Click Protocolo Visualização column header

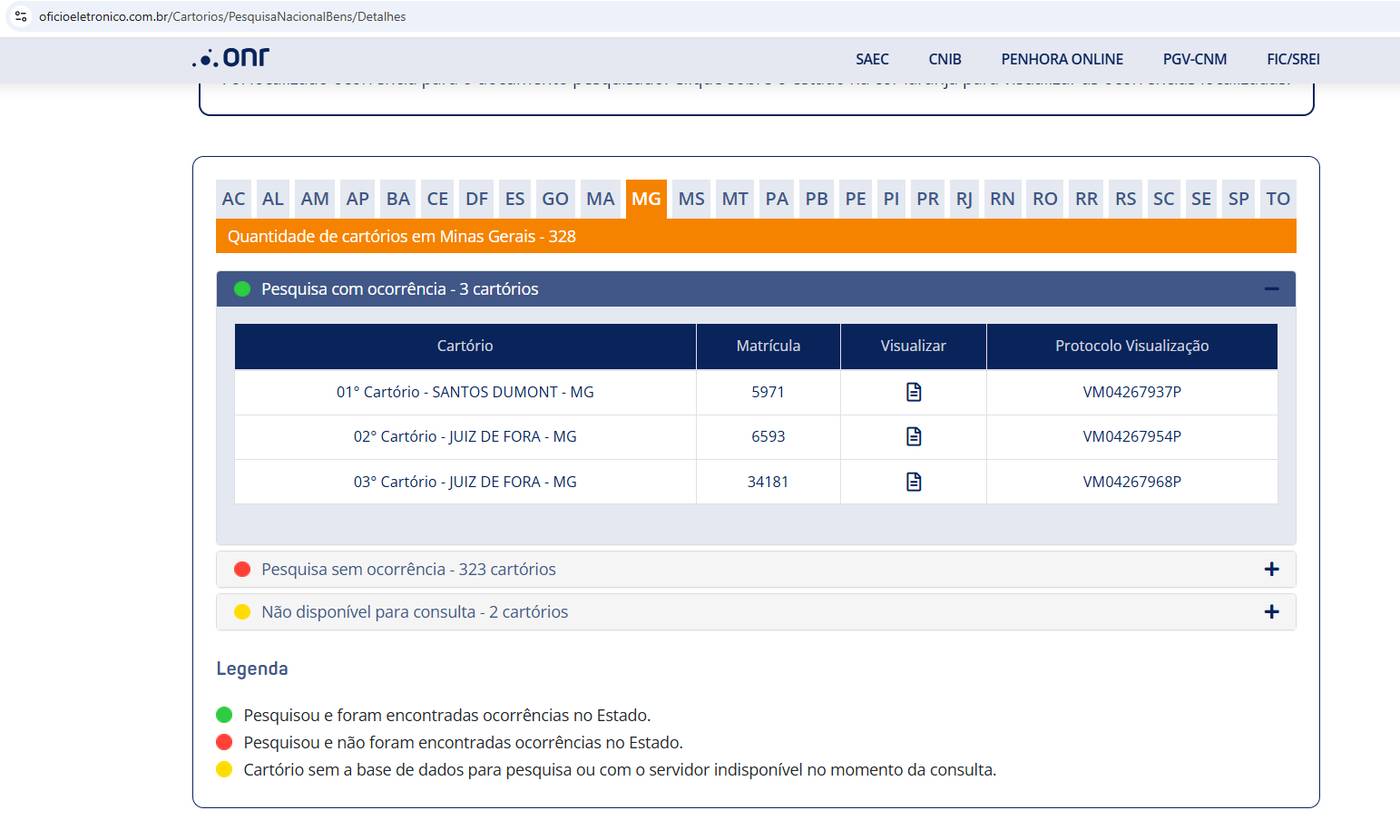click(x=1132, y=346)
